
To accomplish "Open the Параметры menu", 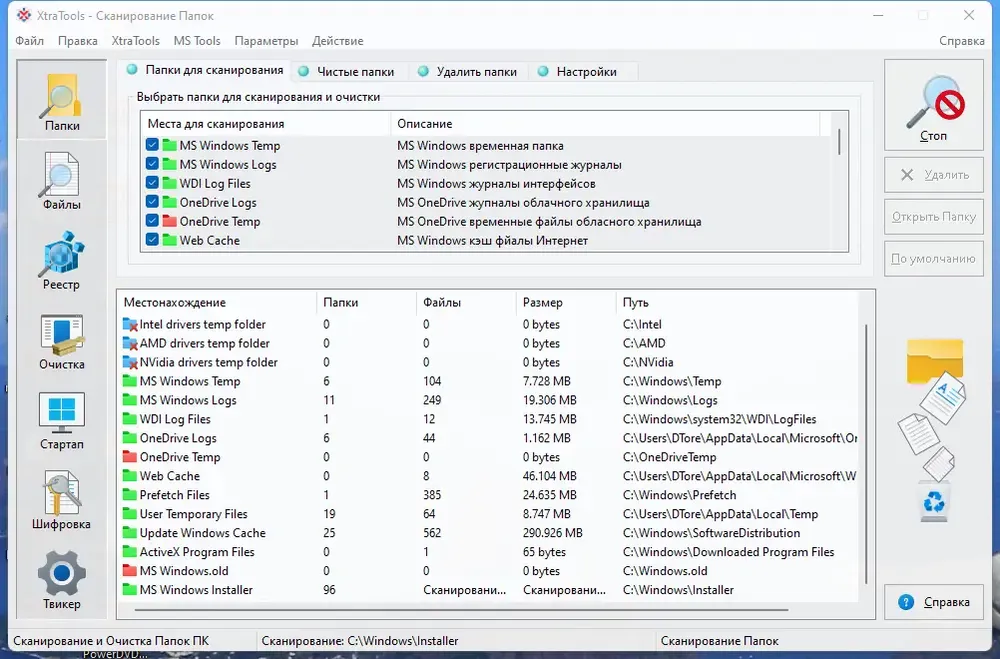I will [x=266, y=41].
